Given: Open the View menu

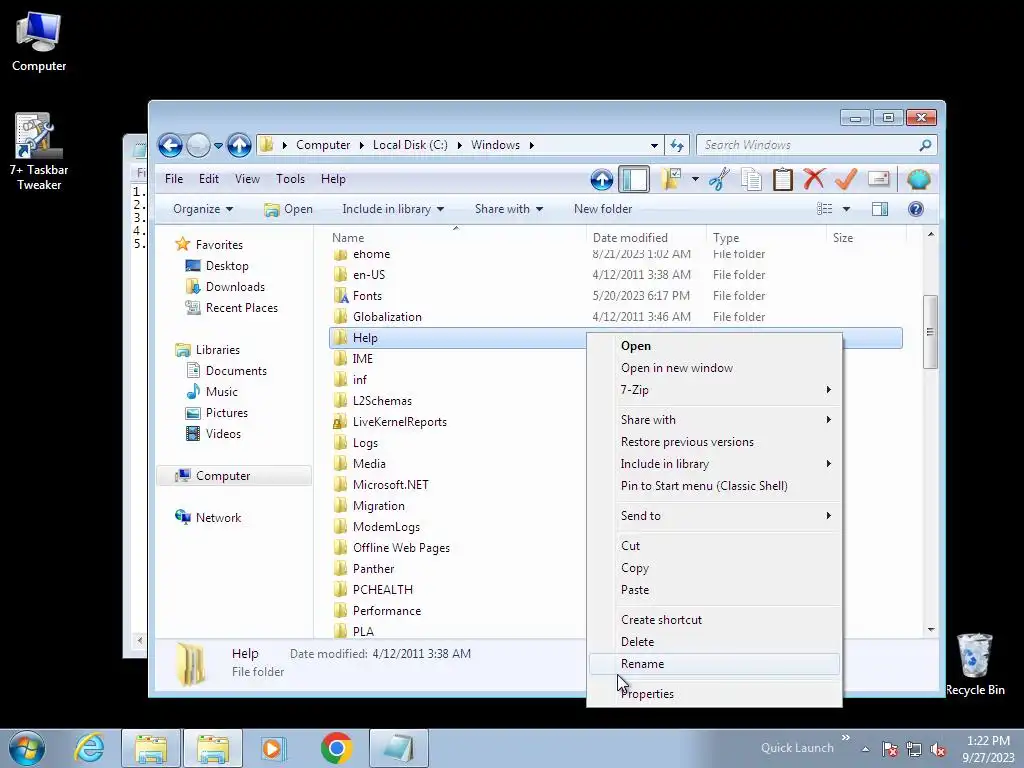Looking at the screenshot, I should click(248, 179).
